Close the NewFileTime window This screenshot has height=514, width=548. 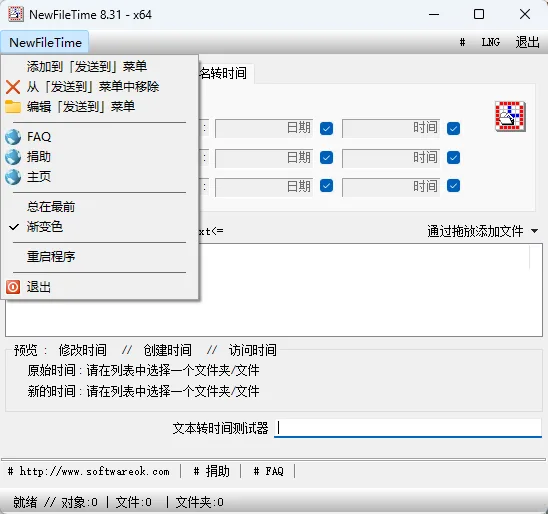point(525,14)
